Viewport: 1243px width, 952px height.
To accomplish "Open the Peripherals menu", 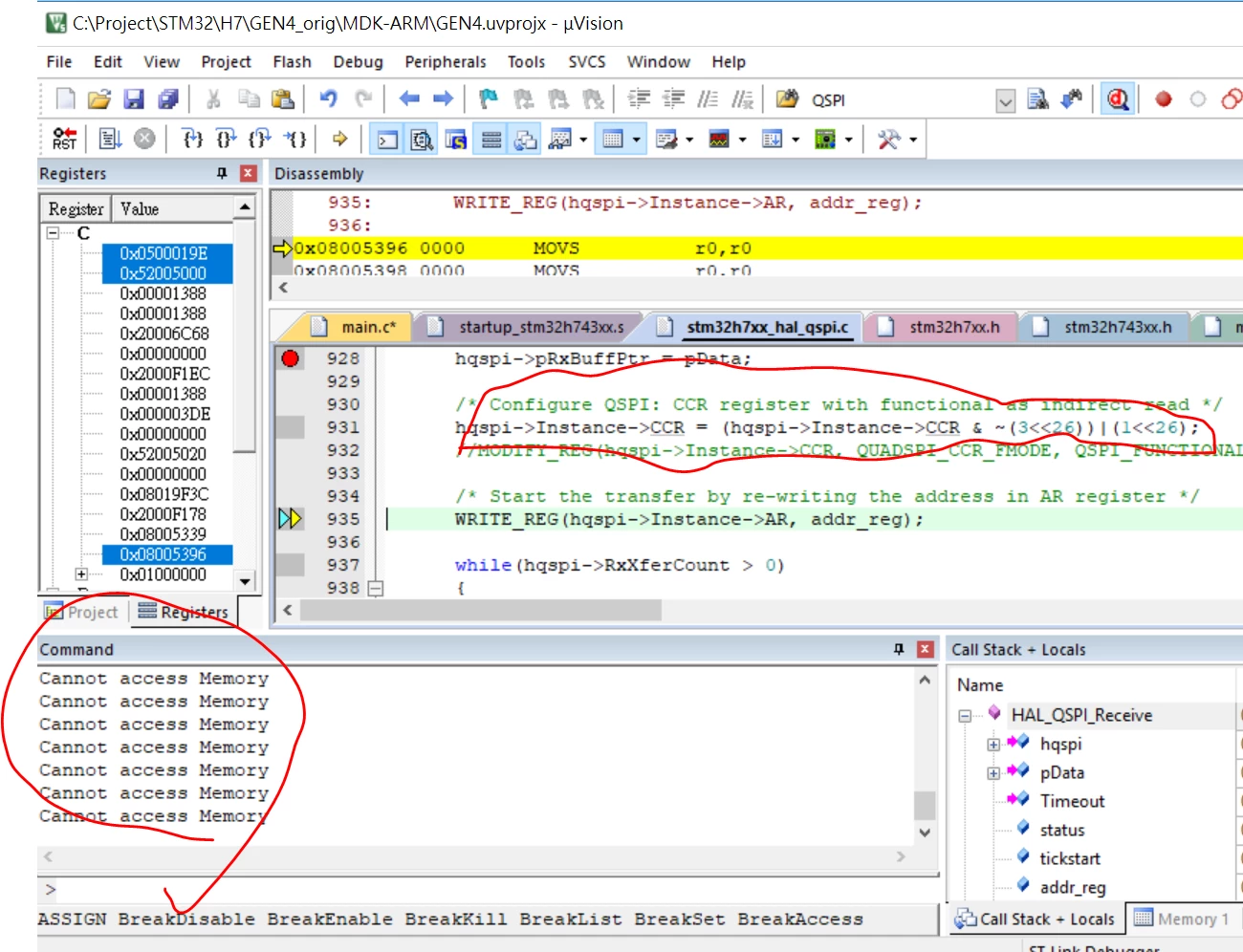I will coord(446,61).
